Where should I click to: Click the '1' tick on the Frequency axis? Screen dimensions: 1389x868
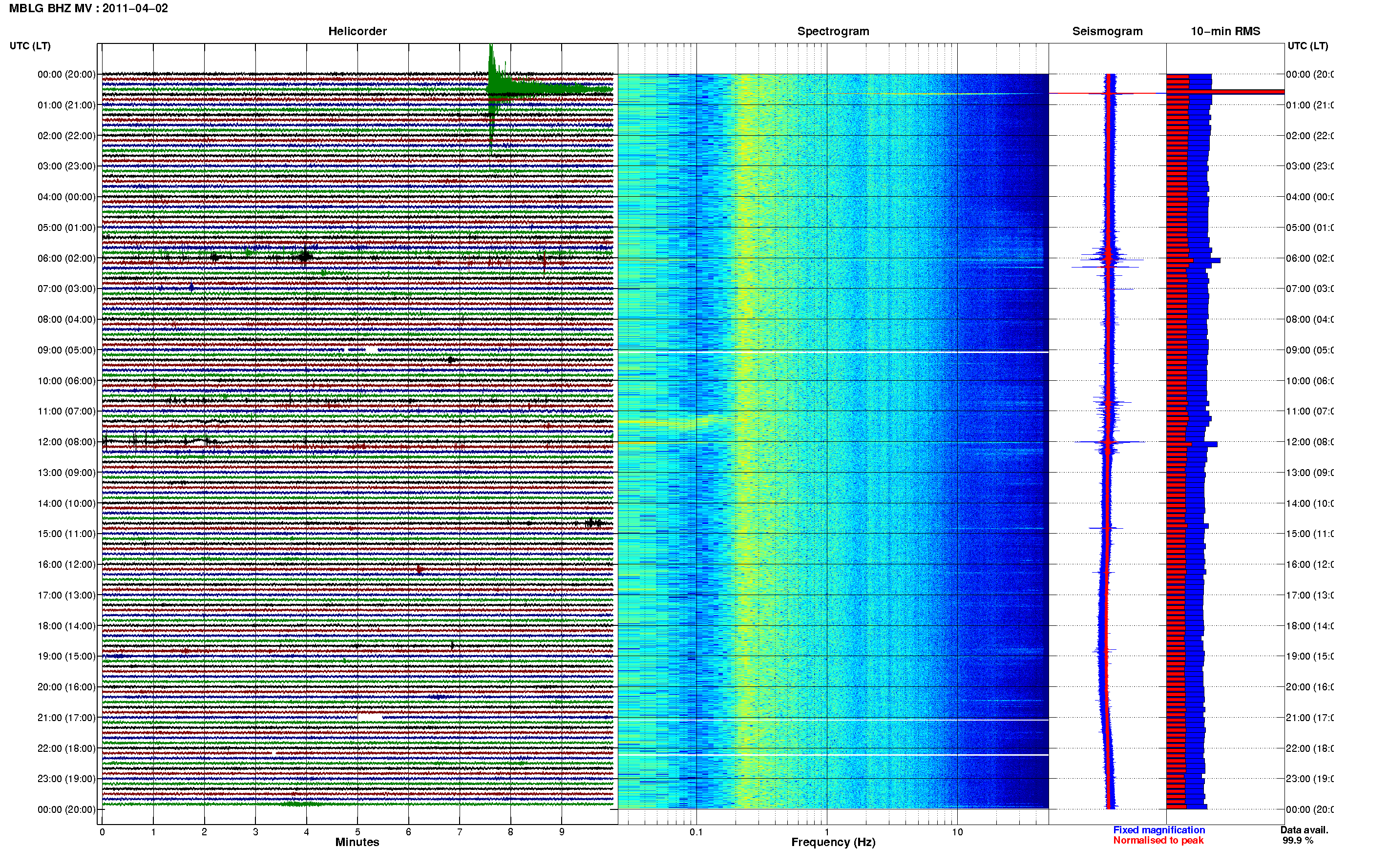pyautogui.click(x=827, y=832)
